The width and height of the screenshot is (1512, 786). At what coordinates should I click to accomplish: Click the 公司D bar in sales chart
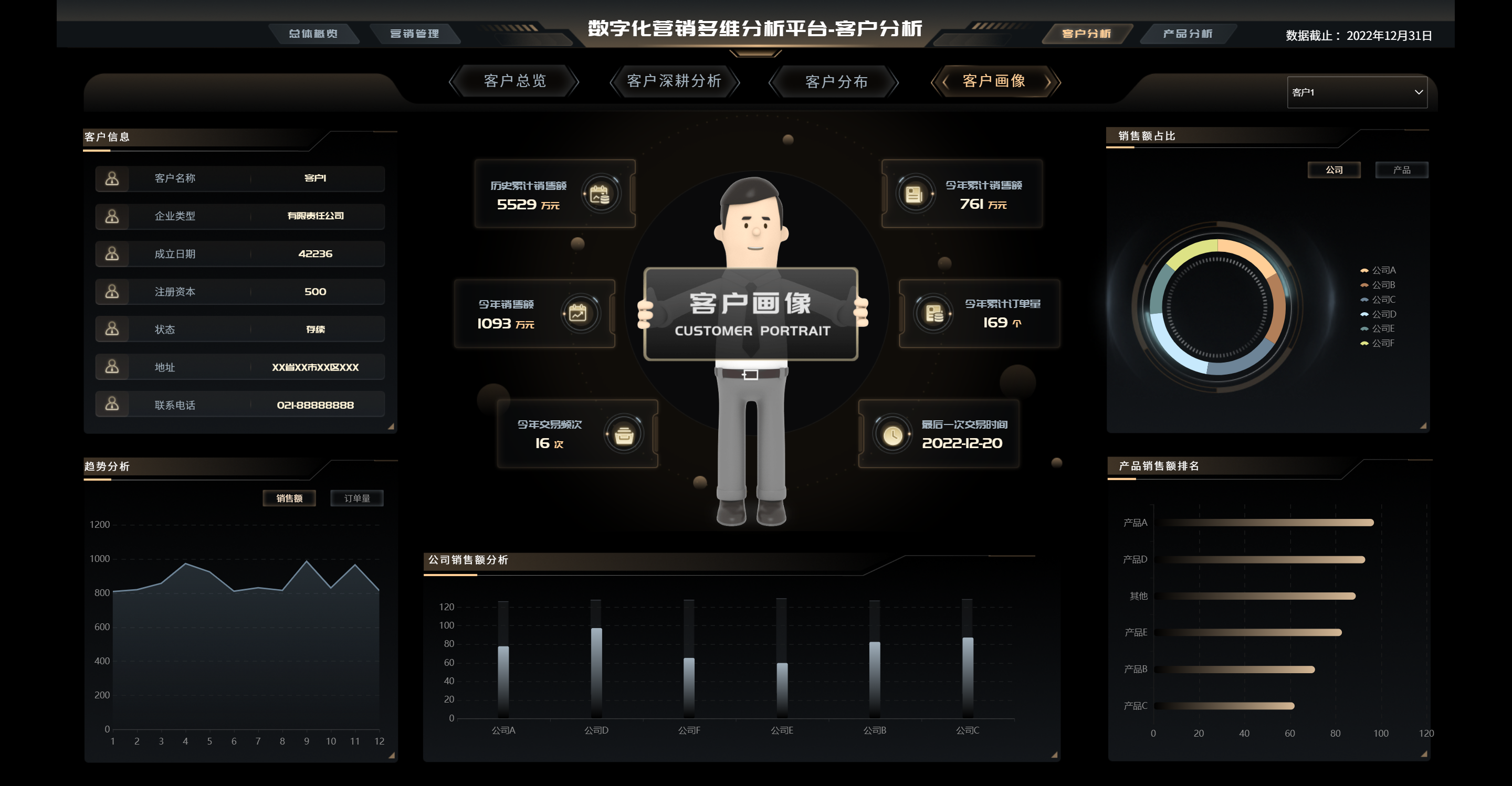click(x=596, y=672)
